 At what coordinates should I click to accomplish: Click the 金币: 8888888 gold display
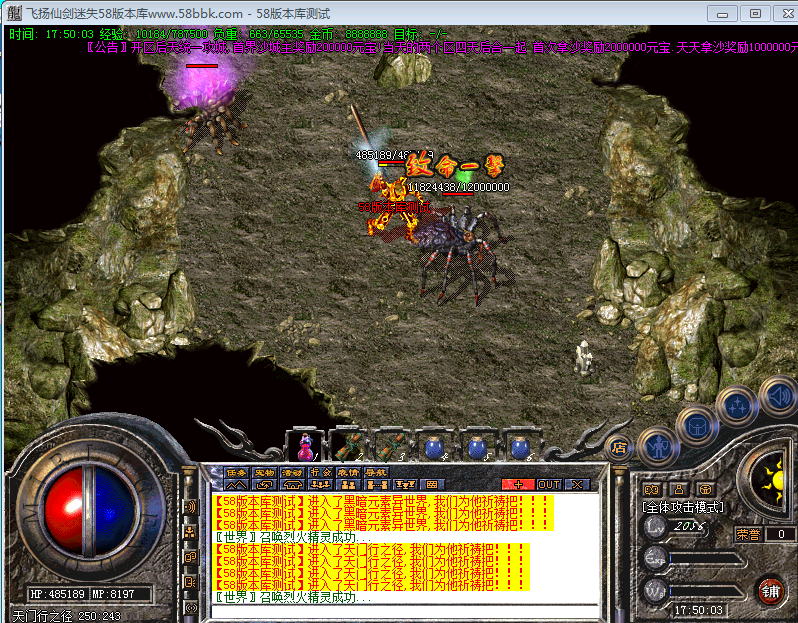[x=349, y=34]
